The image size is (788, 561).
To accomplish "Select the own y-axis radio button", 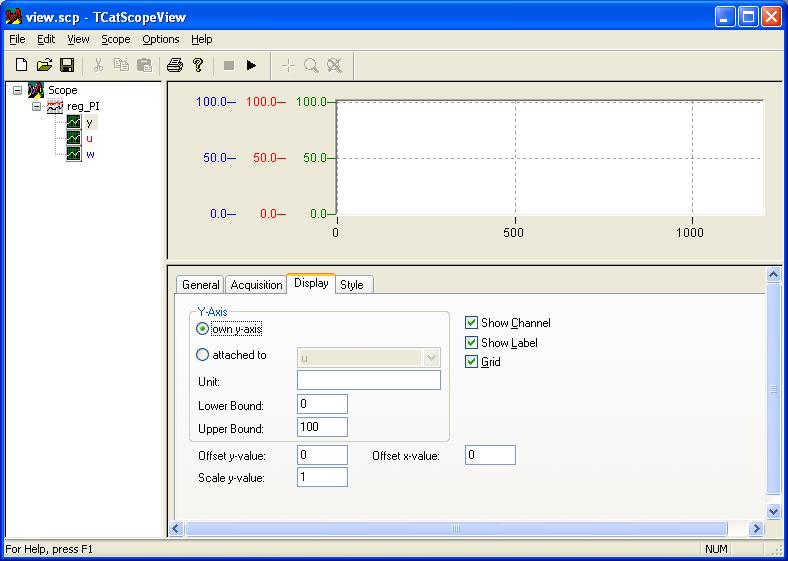I will (202, 329).
